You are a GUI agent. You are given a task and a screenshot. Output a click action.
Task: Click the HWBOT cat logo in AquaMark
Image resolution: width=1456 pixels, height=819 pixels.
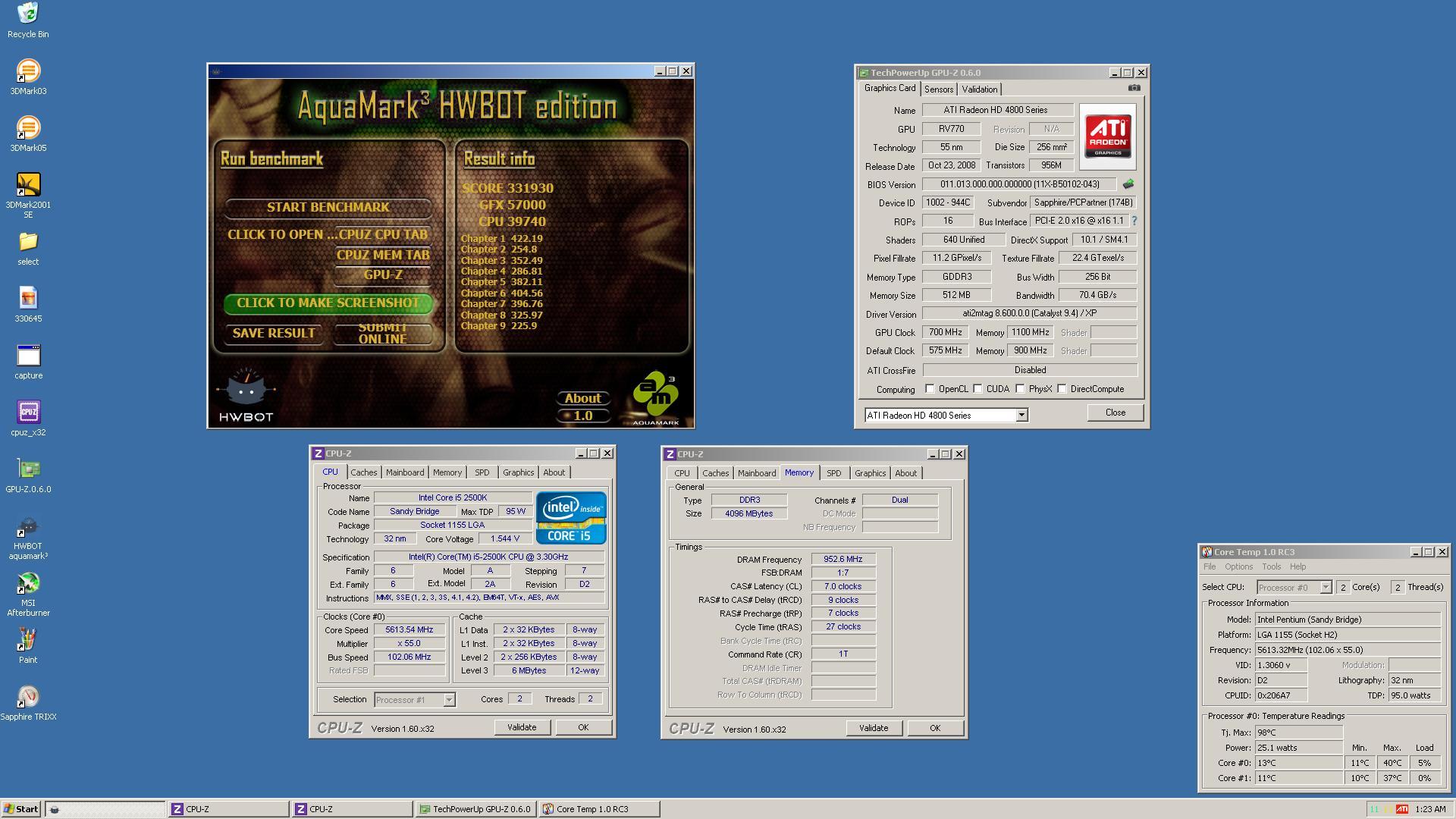[246, 394]
